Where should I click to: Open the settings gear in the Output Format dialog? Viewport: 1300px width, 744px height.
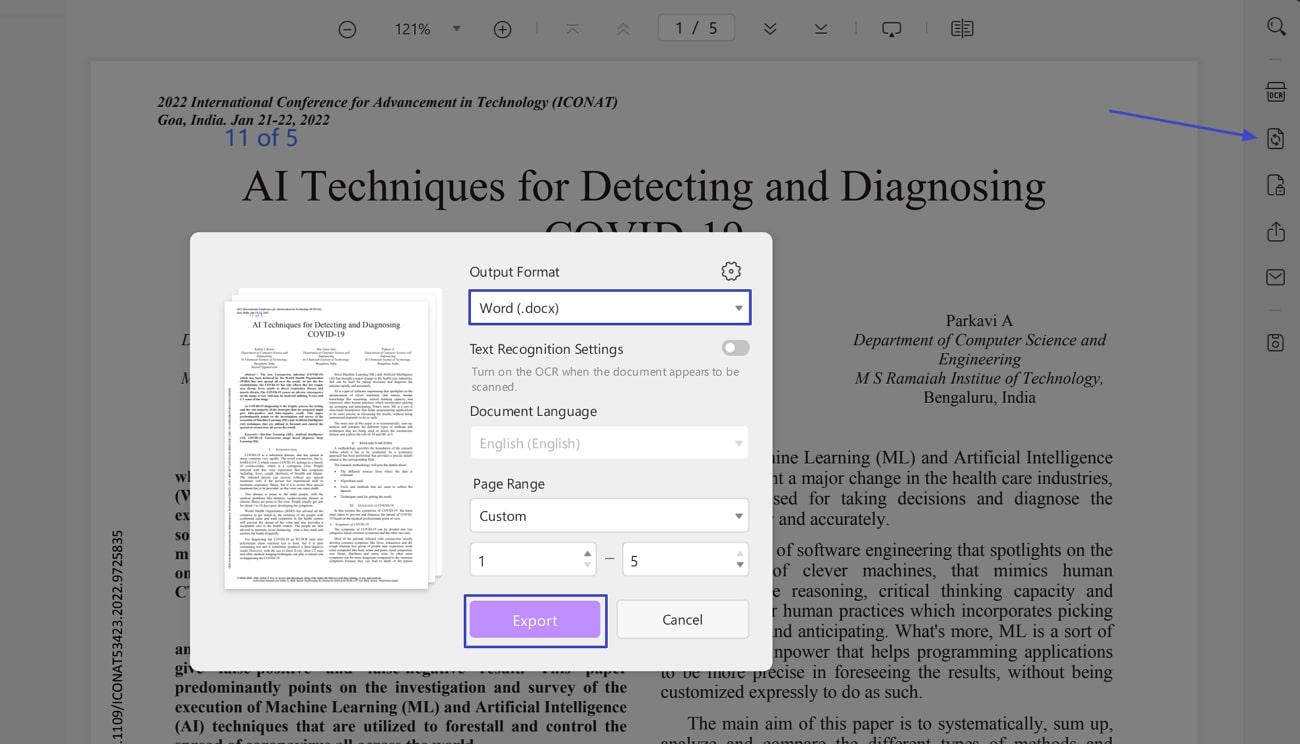(731, 271)
